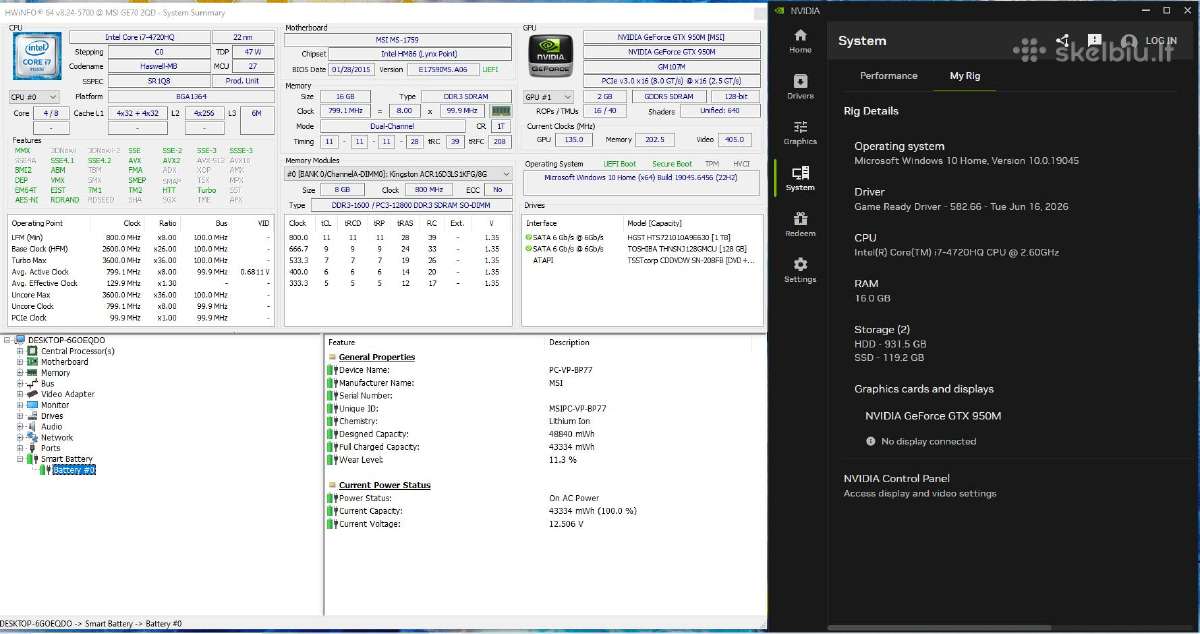
Task: Click LOG IN in NVIDIA app
Action: [1161, 42]
